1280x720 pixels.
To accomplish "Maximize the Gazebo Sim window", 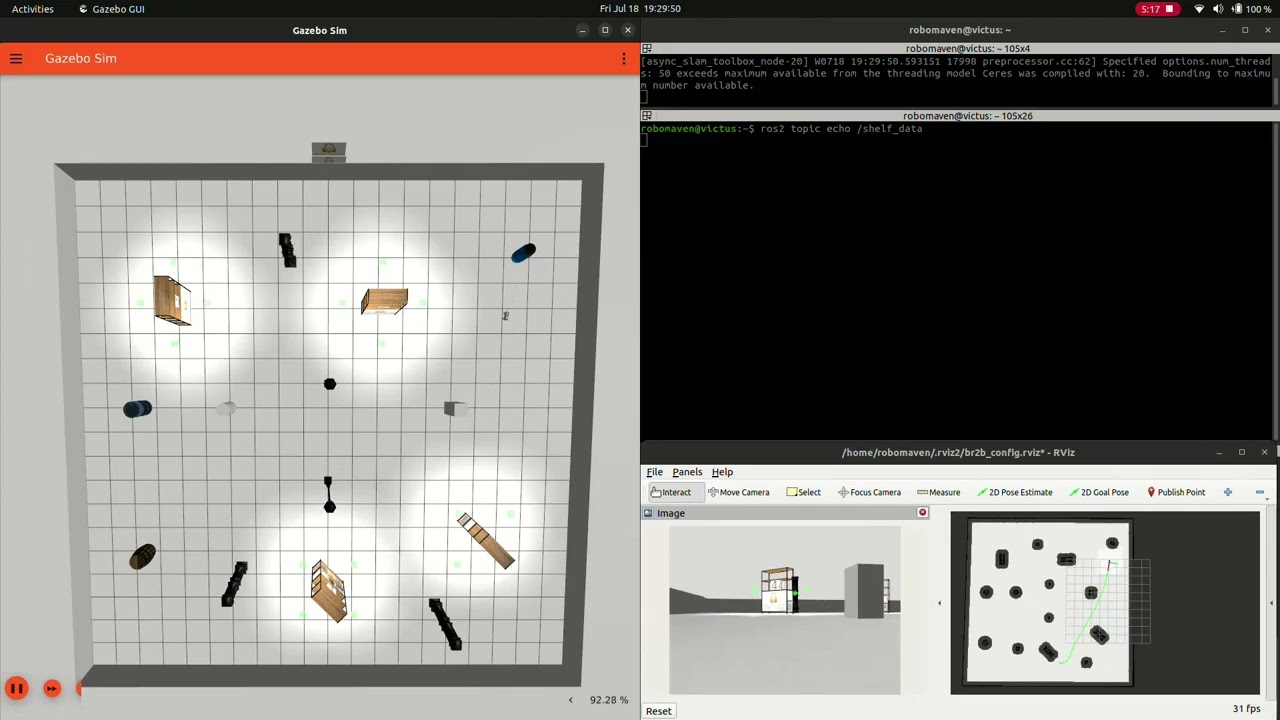I will point(605,30).
